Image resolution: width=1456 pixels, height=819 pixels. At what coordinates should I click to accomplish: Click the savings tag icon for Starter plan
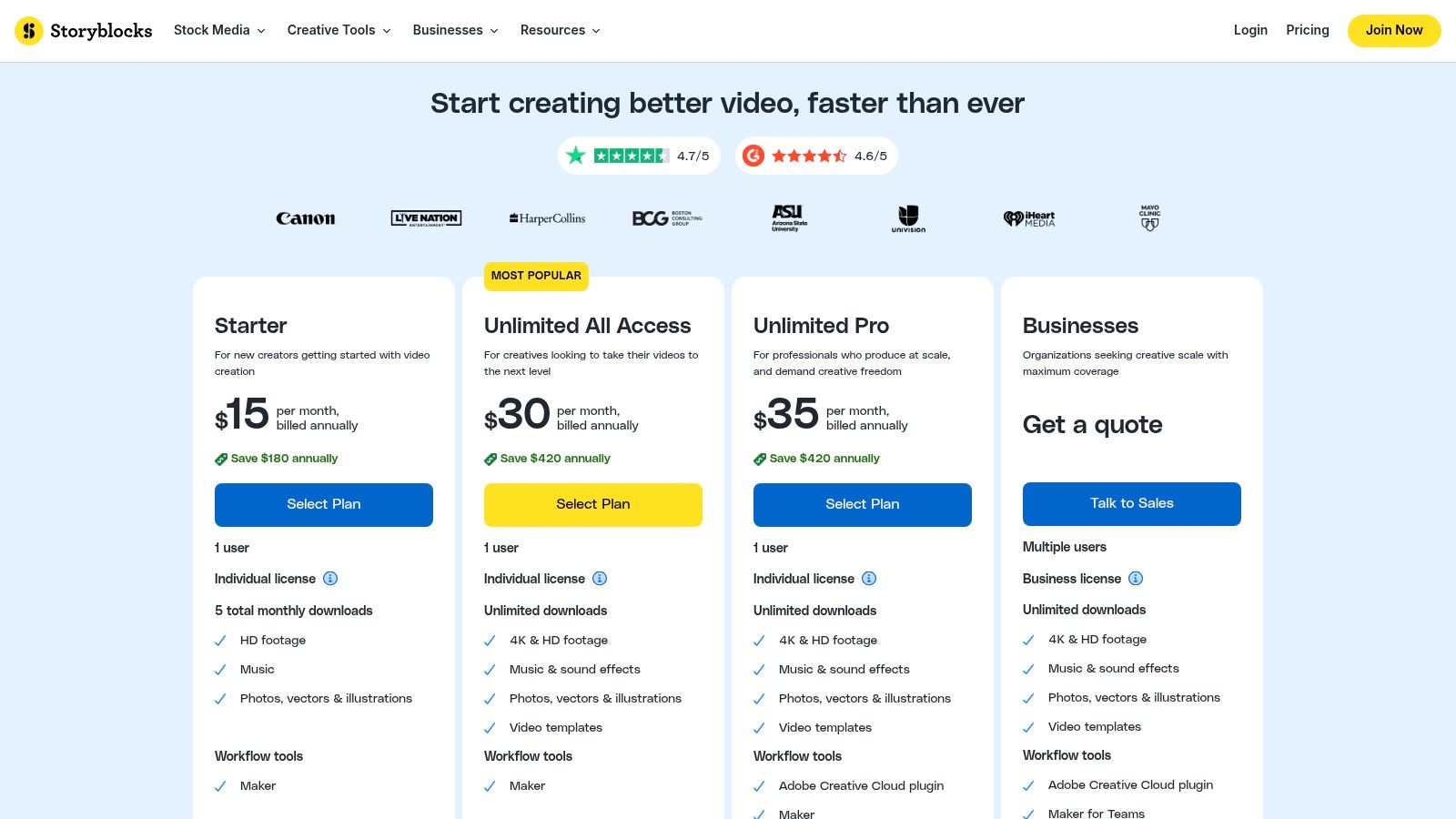[221, 460]
